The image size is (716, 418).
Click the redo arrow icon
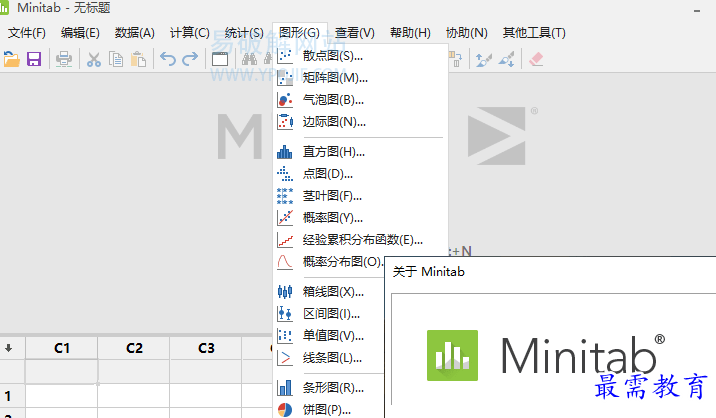[190, 59]
